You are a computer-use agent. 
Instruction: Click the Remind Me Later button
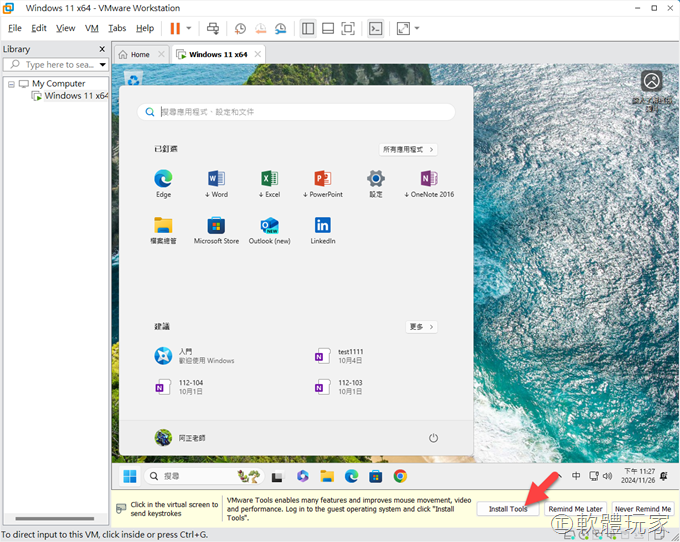tap(575, 509)
